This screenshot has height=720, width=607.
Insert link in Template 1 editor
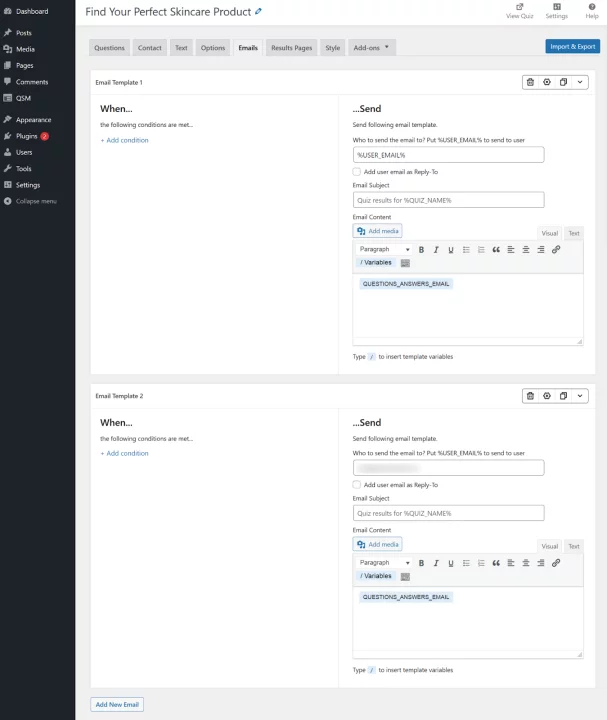(556, 250)
